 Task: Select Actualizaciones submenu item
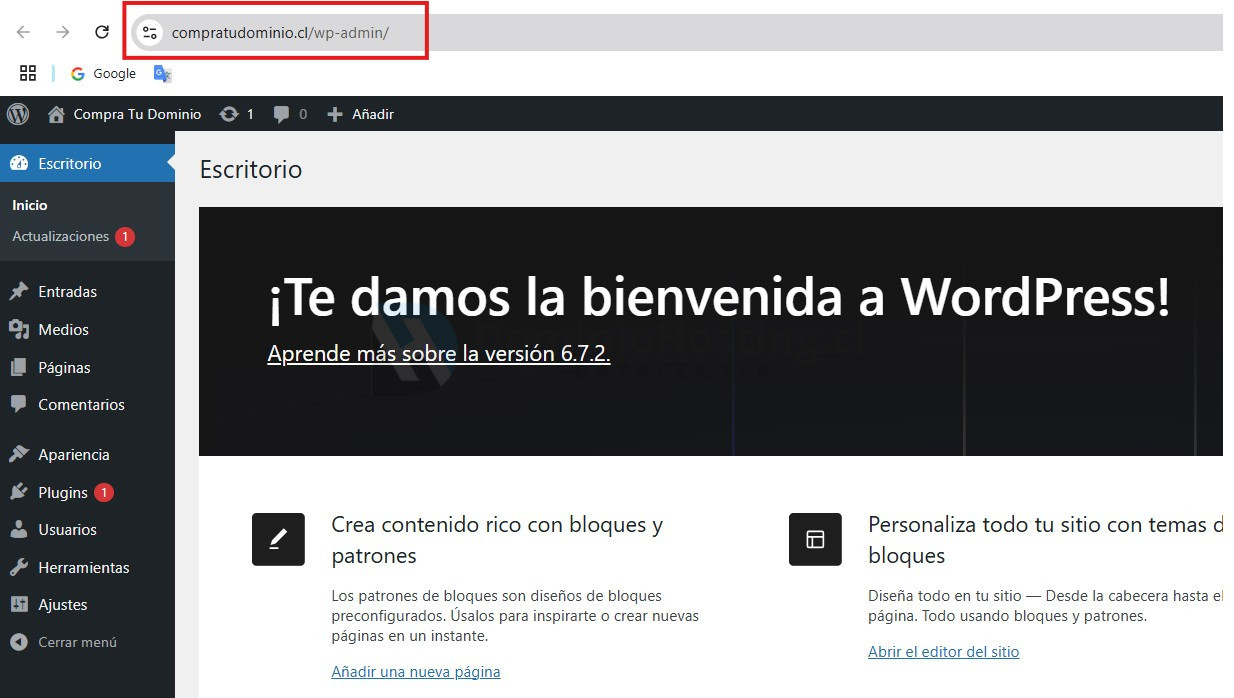coord(60,236)
